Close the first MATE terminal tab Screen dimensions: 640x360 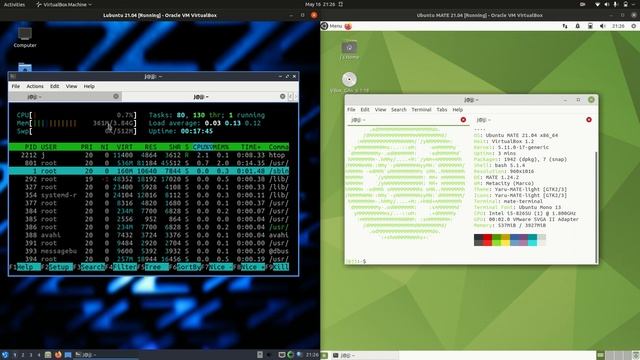[x=463, y=120]
